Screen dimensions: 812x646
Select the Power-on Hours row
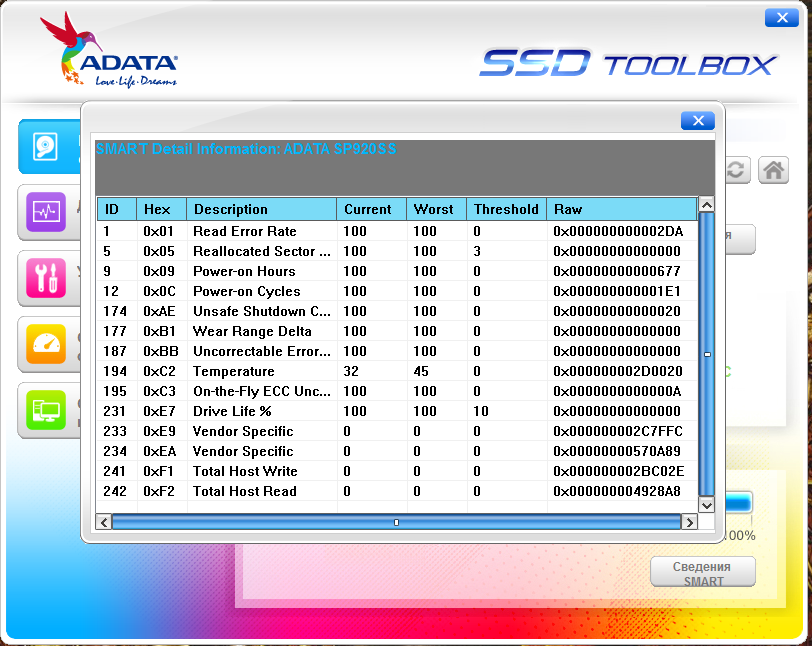(x=397, y=271)
